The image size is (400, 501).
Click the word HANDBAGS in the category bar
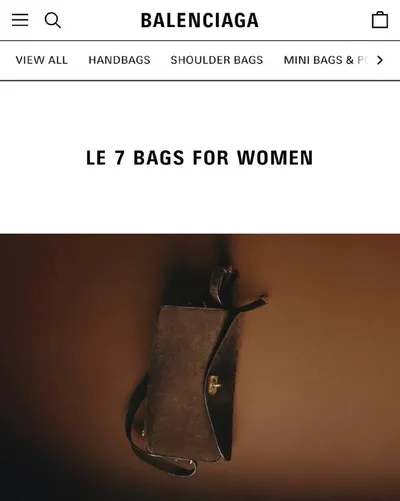click(x=119, y=60)
